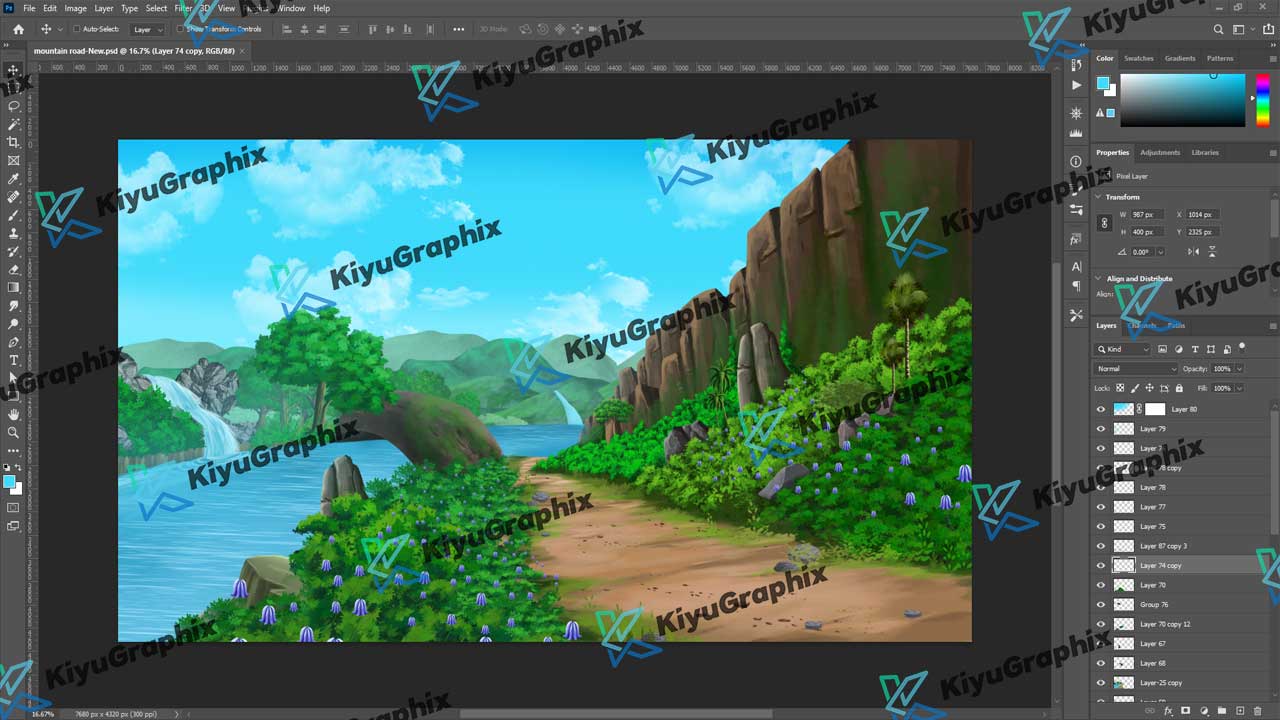Select the Eyedropper tool in the toolbar

tap(14, 179)
